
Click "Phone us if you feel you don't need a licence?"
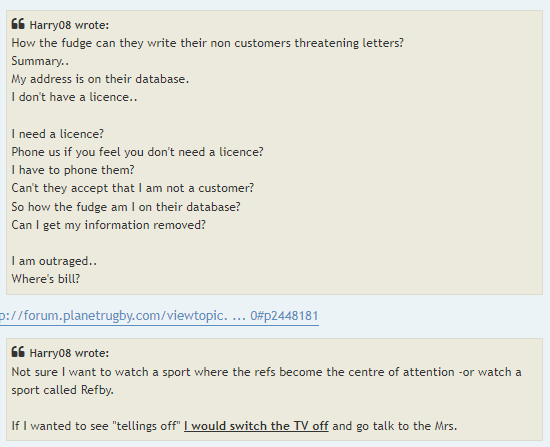[137, 152]
